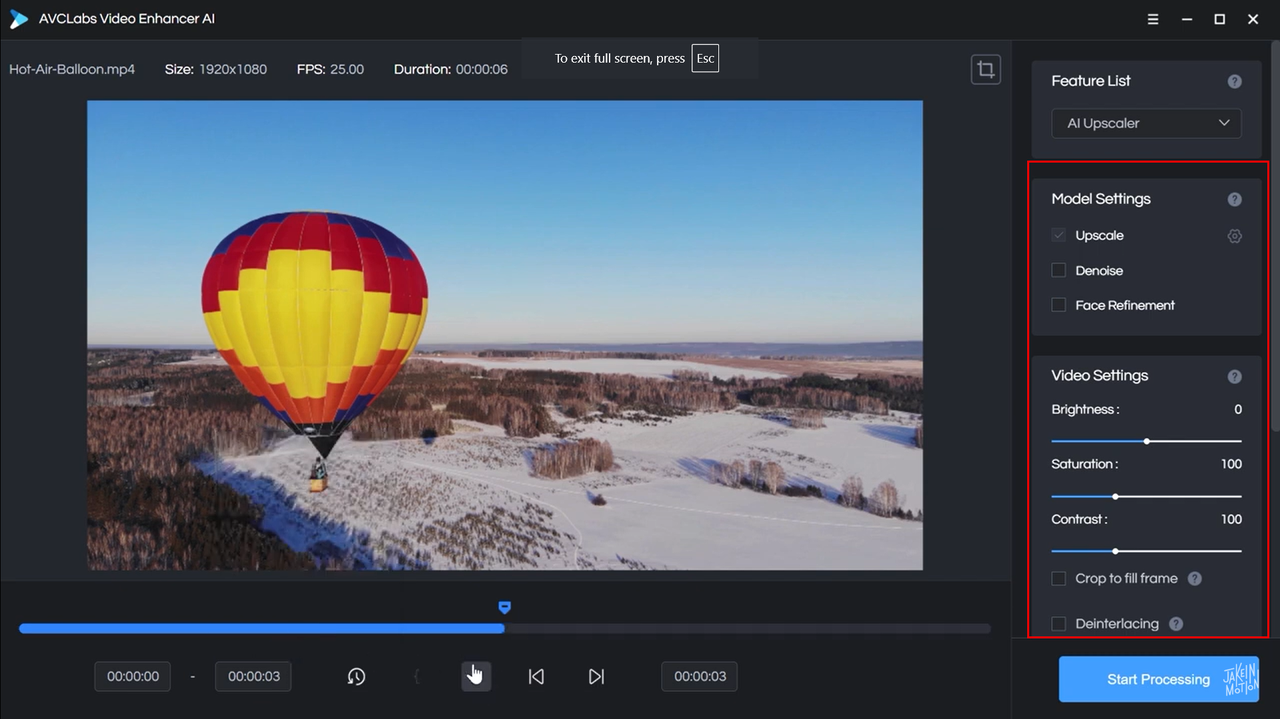Click the Hot-Air-Balloon.mp4 filename
This screenshot has width=1280, height=719.
pyautogui.click(x=71, y=69)
